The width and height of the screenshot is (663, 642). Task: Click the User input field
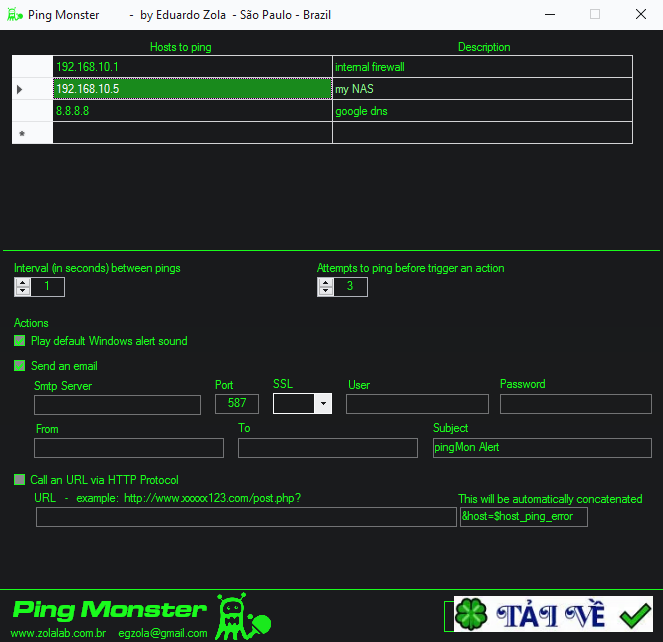(417, 403)
